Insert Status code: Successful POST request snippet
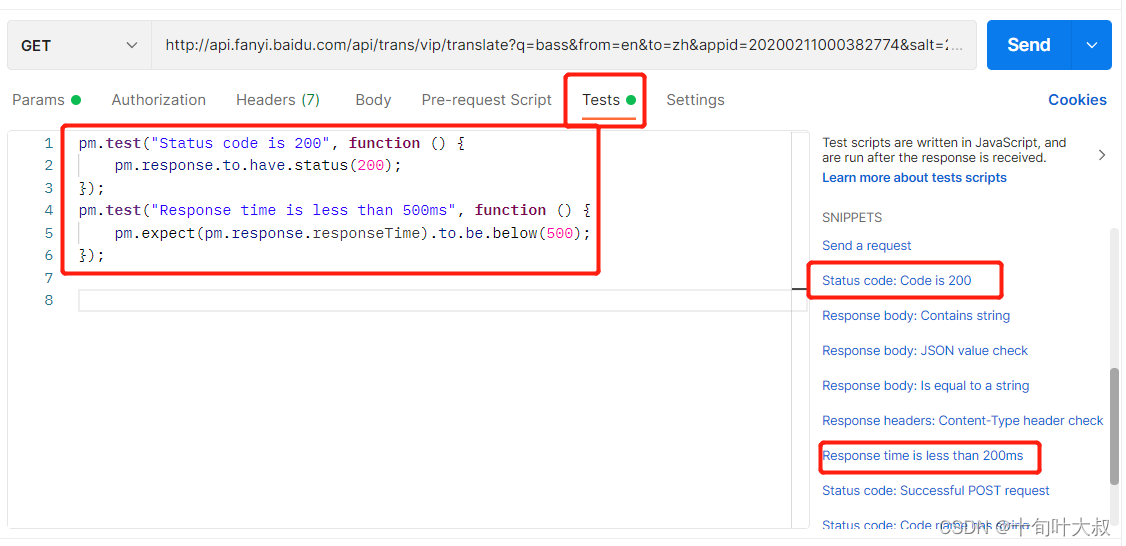This screenshot has height=546, width=1126. click(936, 491)
